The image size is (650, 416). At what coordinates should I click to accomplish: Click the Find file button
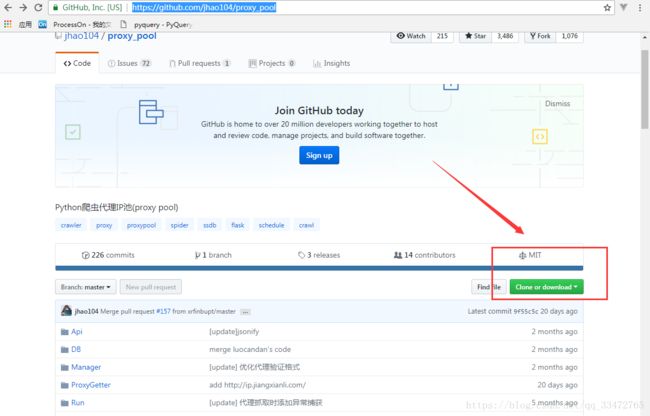489,287
